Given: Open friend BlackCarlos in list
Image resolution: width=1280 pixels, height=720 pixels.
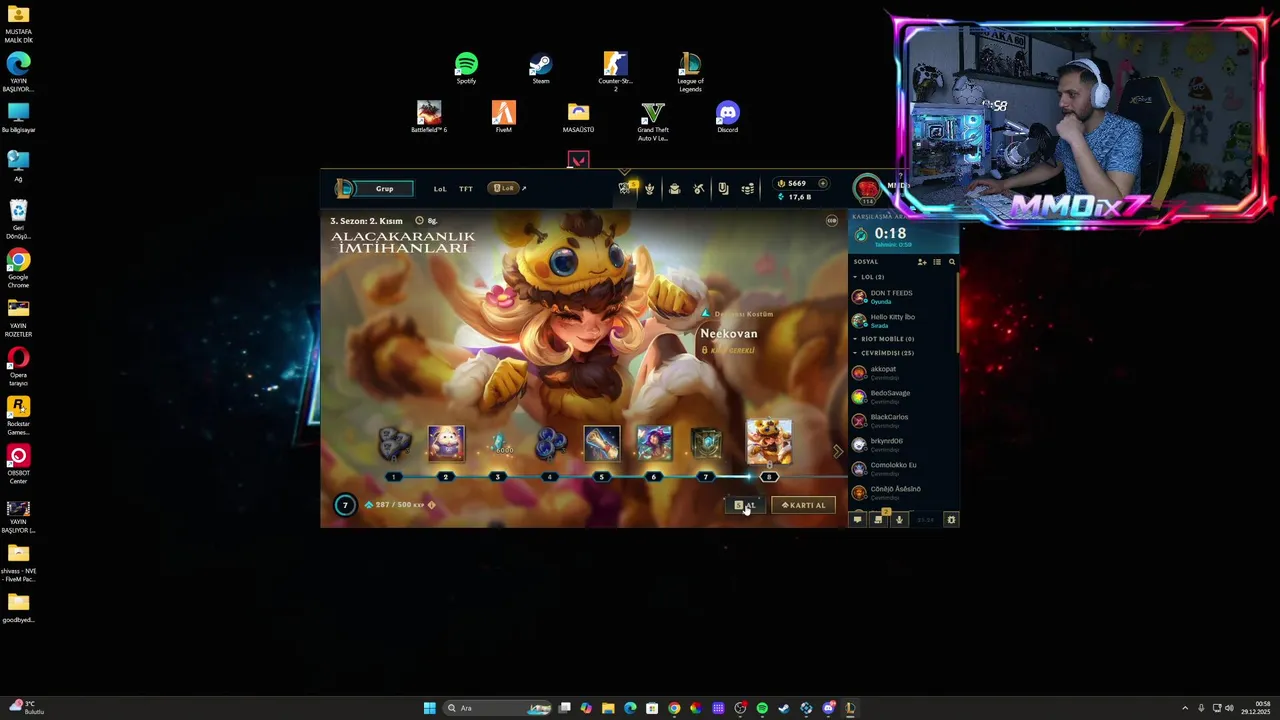Looking at the screenshot, I should 903,421.
